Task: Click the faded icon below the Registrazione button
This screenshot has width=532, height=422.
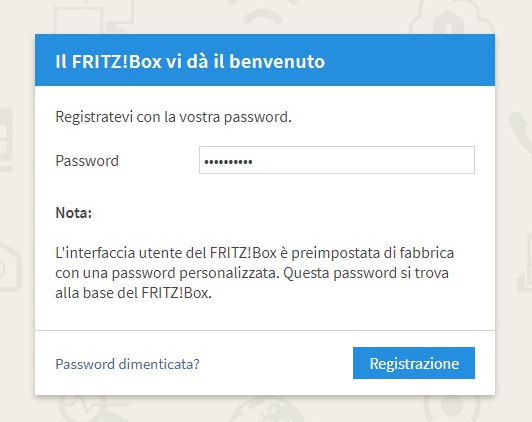Action: pos(451,409)
